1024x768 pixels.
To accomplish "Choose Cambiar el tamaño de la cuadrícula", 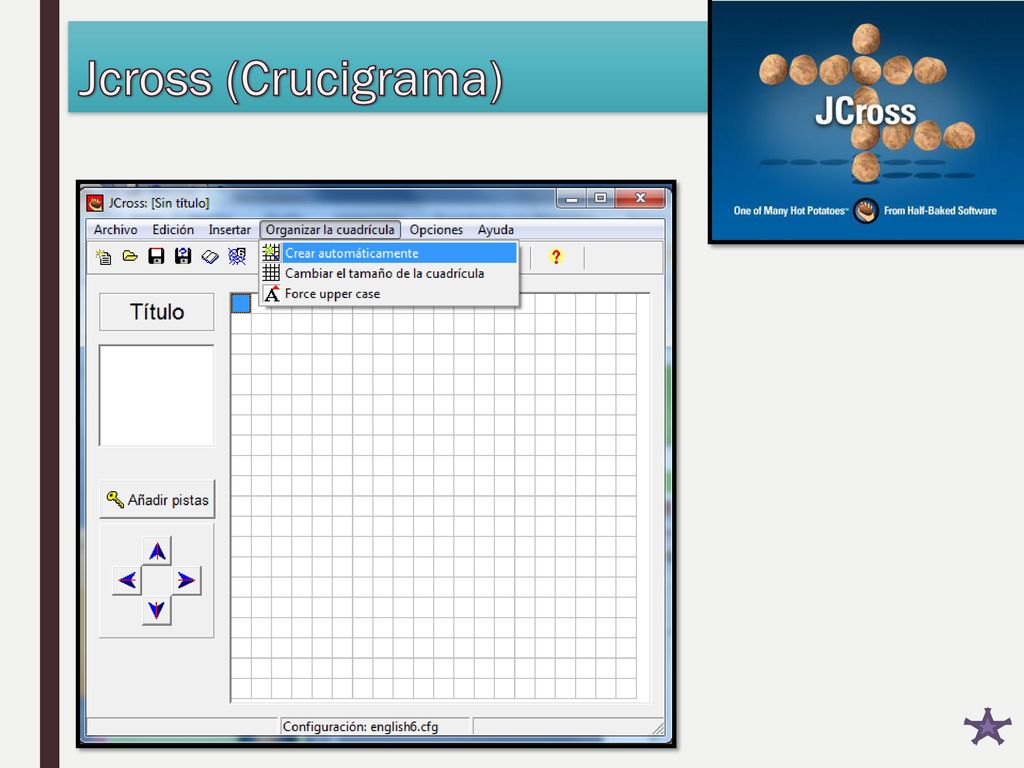I will (389, 273).
